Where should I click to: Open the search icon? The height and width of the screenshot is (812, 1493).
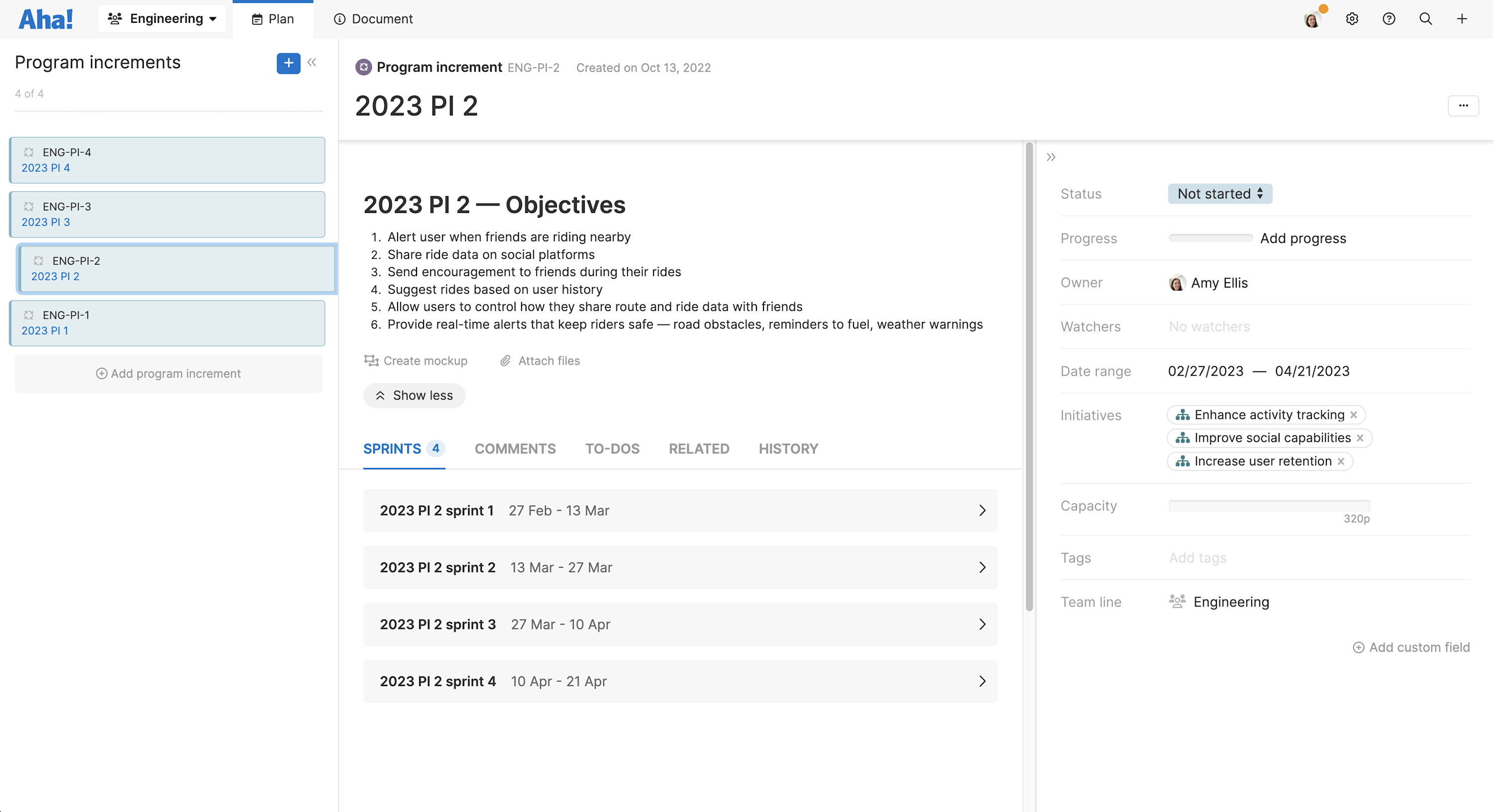click(x=1425, y=18)
